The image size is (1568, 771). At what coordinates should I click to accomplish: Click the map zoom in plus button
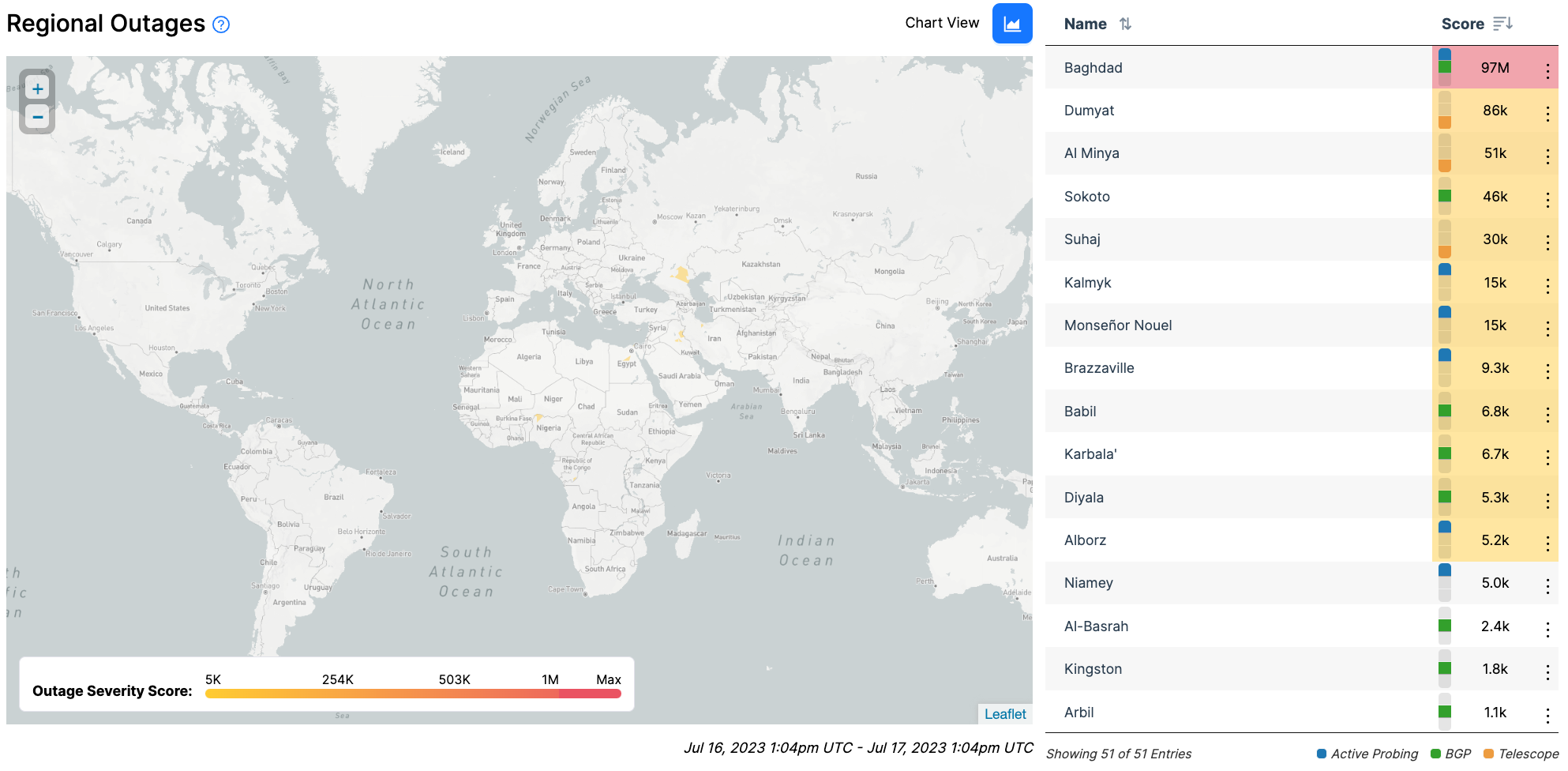pyautogui.click(x=37, y=88)
